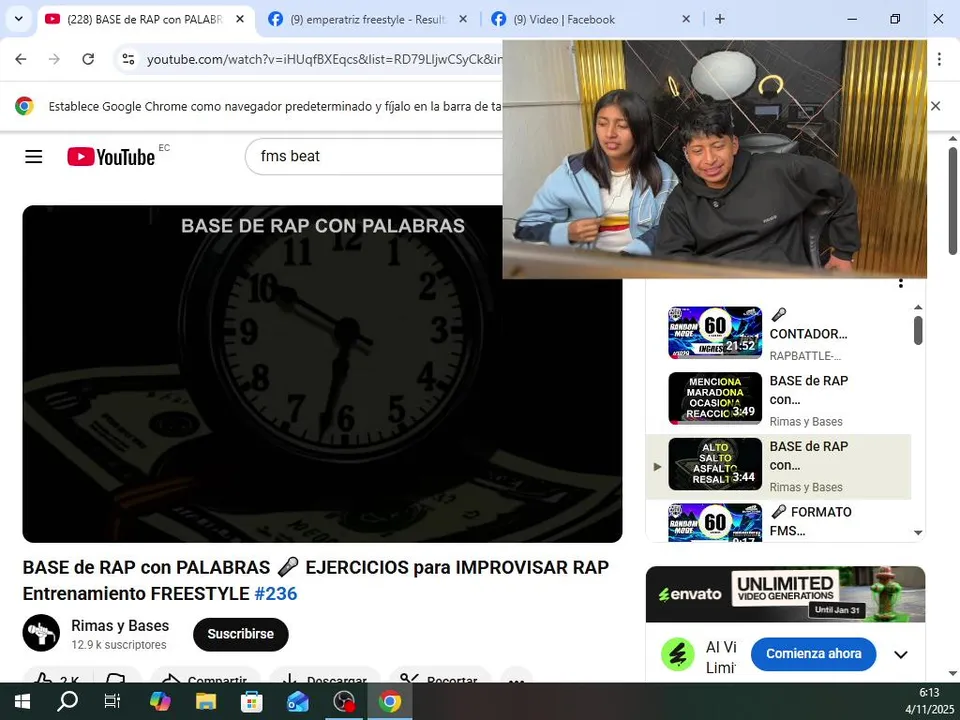Open Rimas y Bases channel name link
The image size is (960, 720).
pyautogui.click(x=120, y=626)
